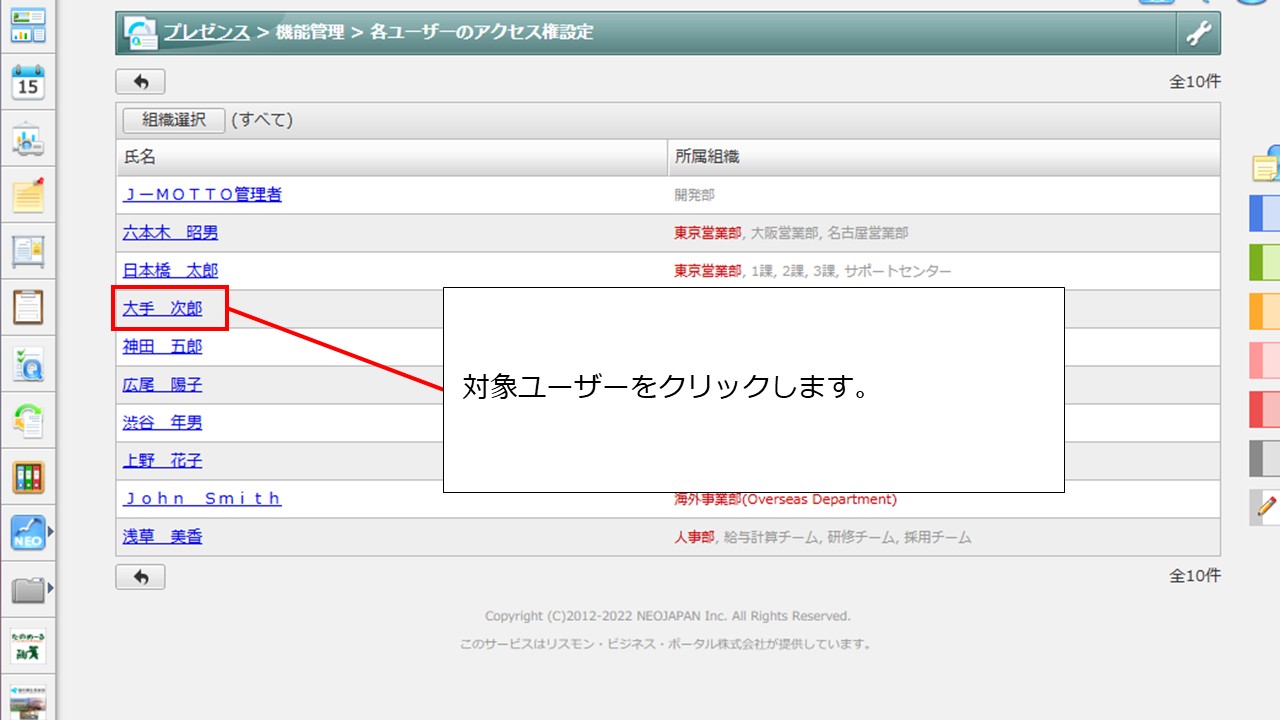Click the user link 大手 次郎
The image size is (1280, 720).
pos(162,309)
